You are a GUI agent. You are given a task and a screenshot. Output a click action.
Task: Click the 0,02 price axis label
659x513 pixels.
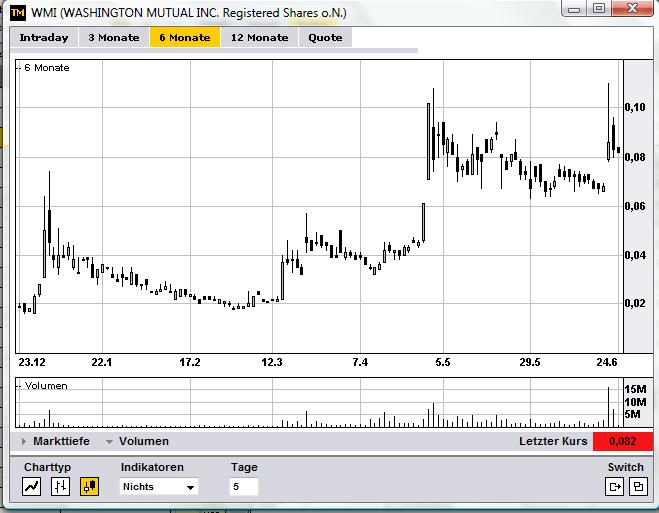click(x=635, y=303)
